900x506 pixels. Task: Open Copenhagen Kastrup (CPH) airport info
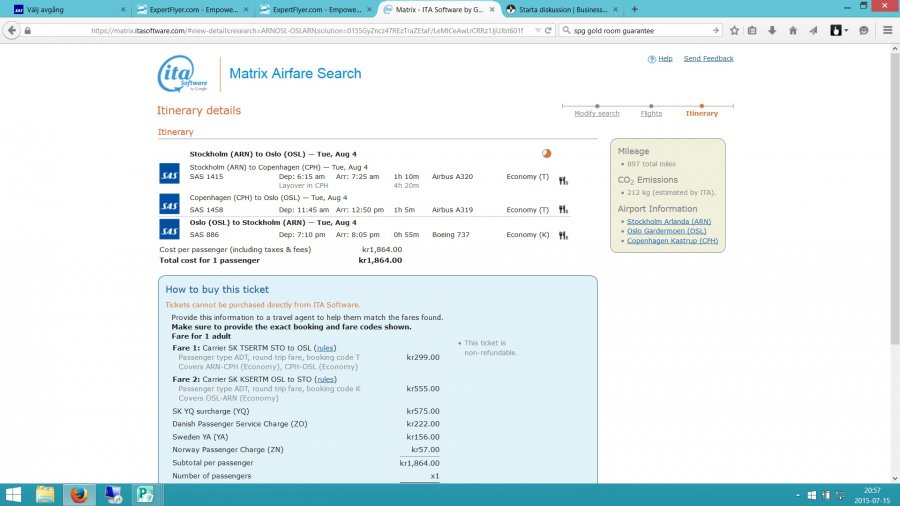click(x=672, y=241)
